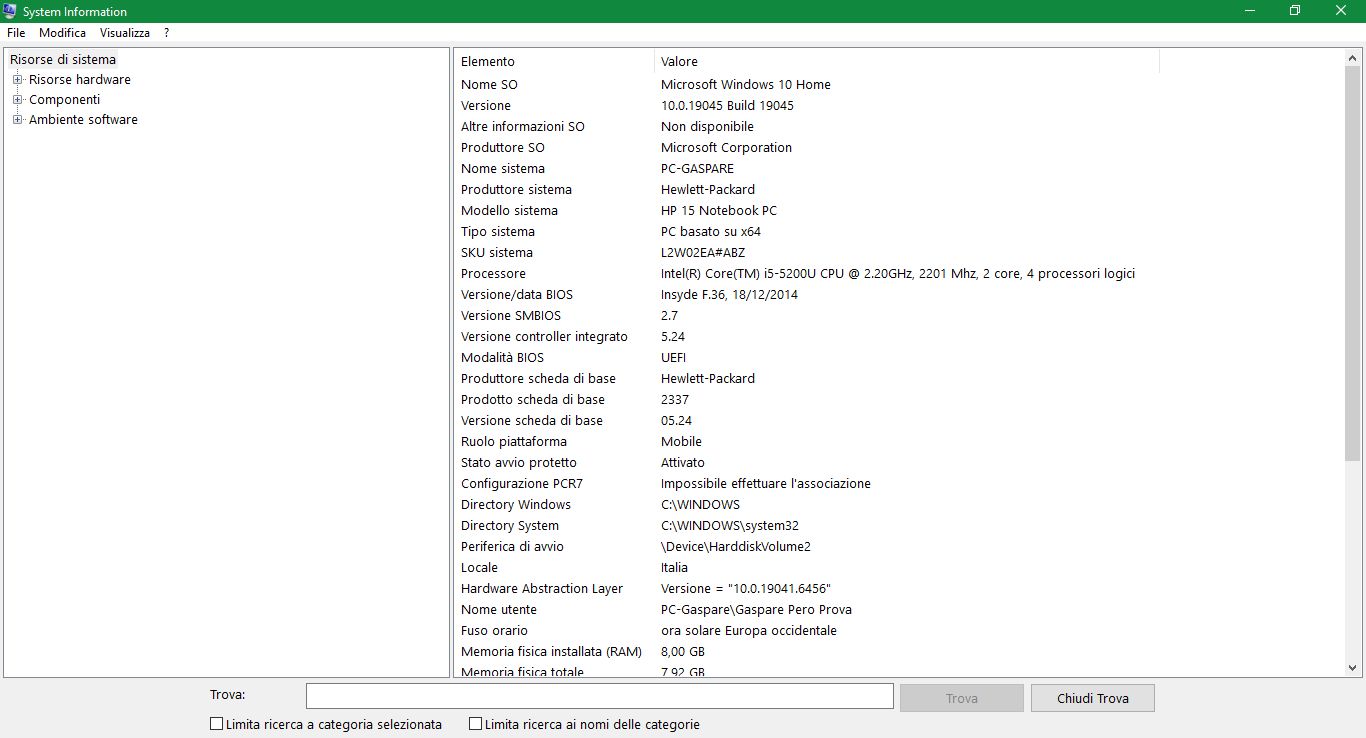Image resolution: width=1366 pixels, height=738 pixels.
Task: Click the Chiudi Trova button
Action: 1092,698
